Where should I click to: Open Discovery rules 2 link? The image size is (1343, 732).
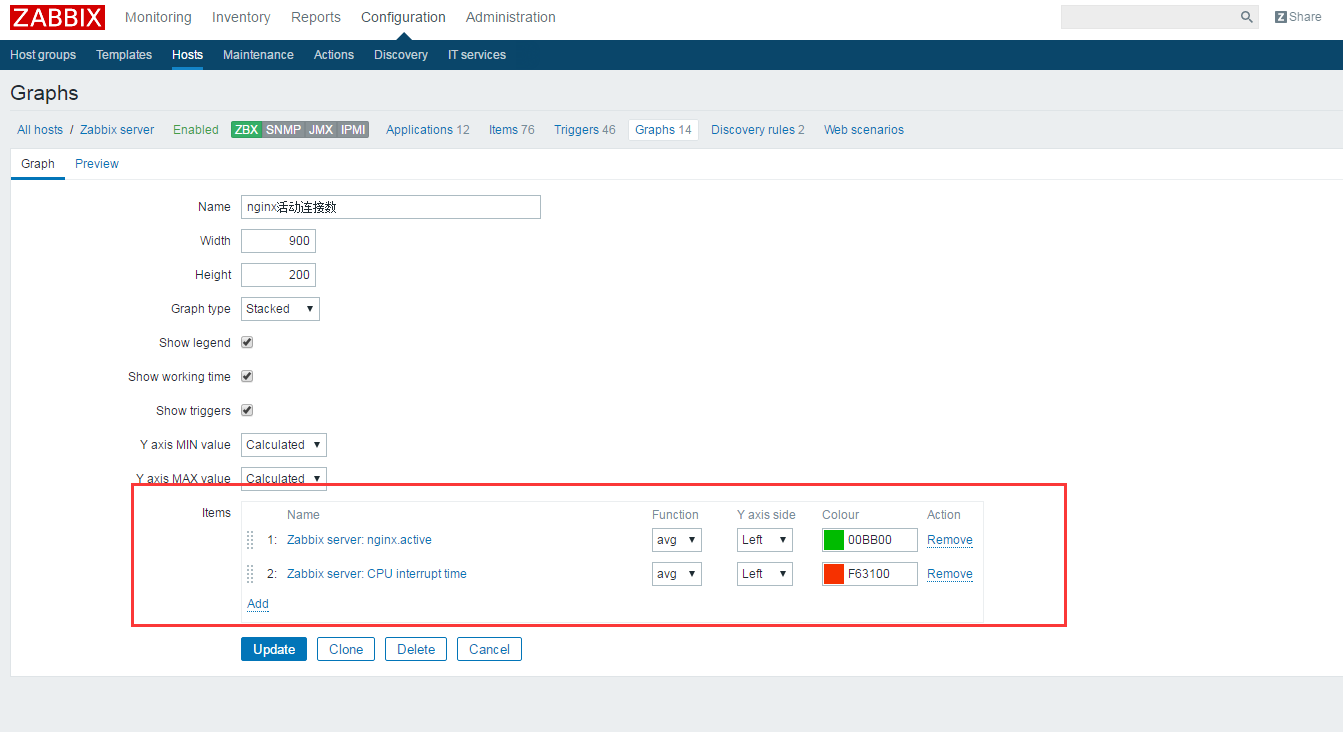tap(758, 130)
